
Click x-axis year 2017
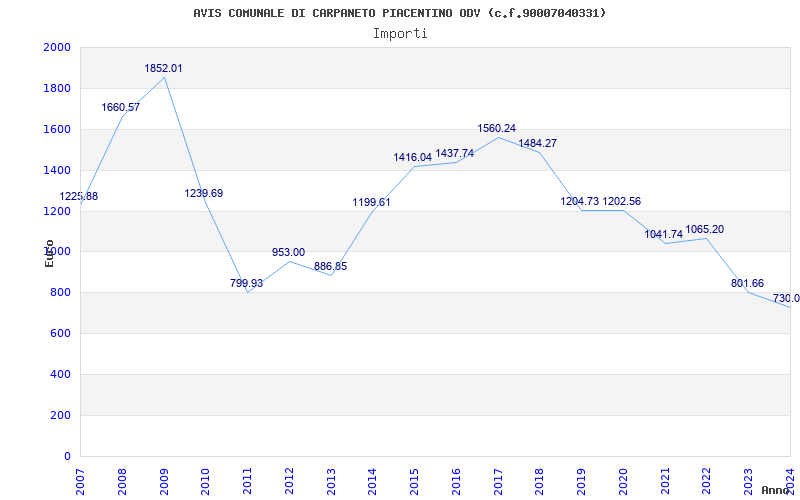(x=498, y=481)
